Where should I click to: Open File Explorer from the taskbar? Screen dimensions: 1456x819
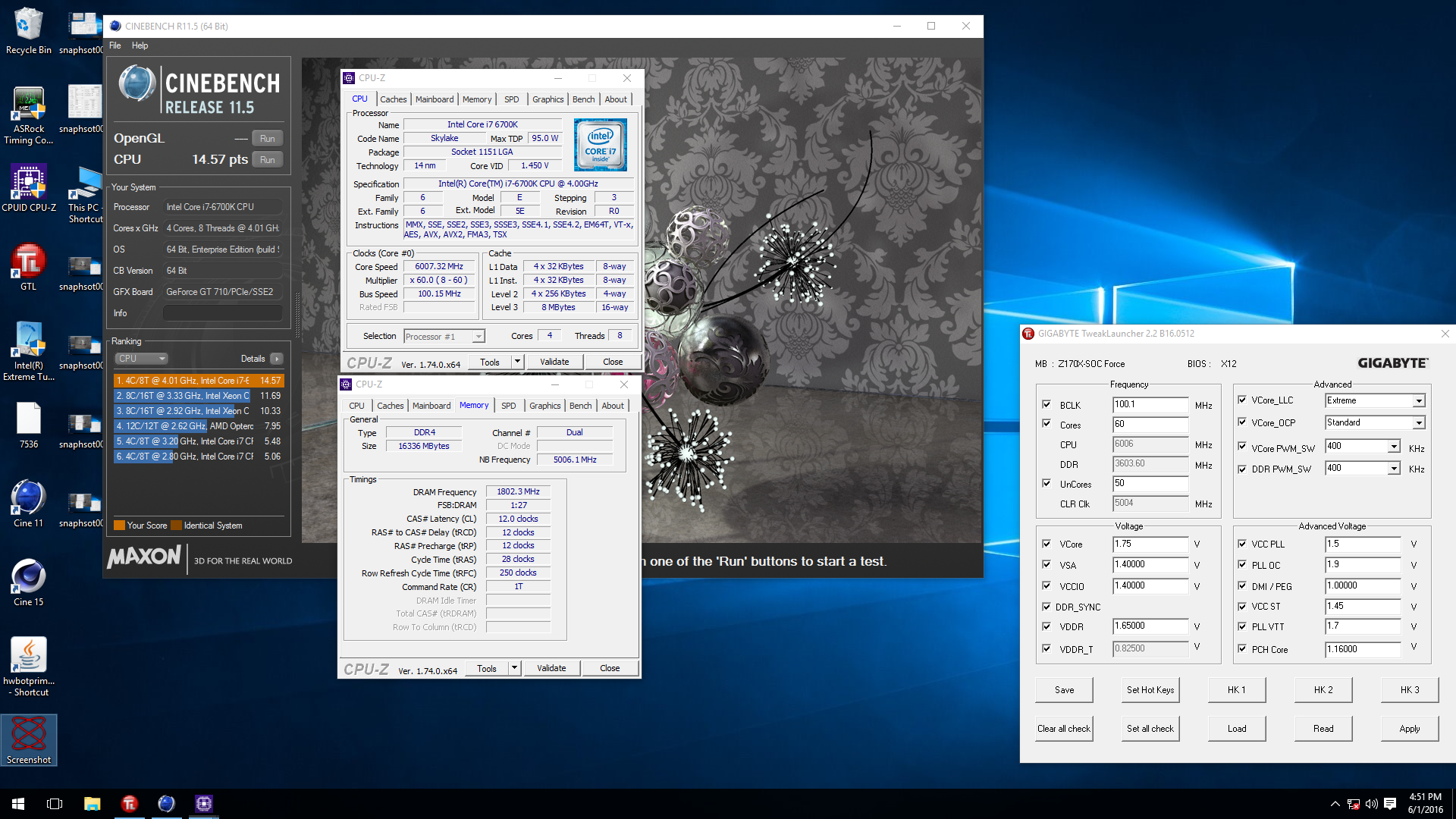pos(92,804)
